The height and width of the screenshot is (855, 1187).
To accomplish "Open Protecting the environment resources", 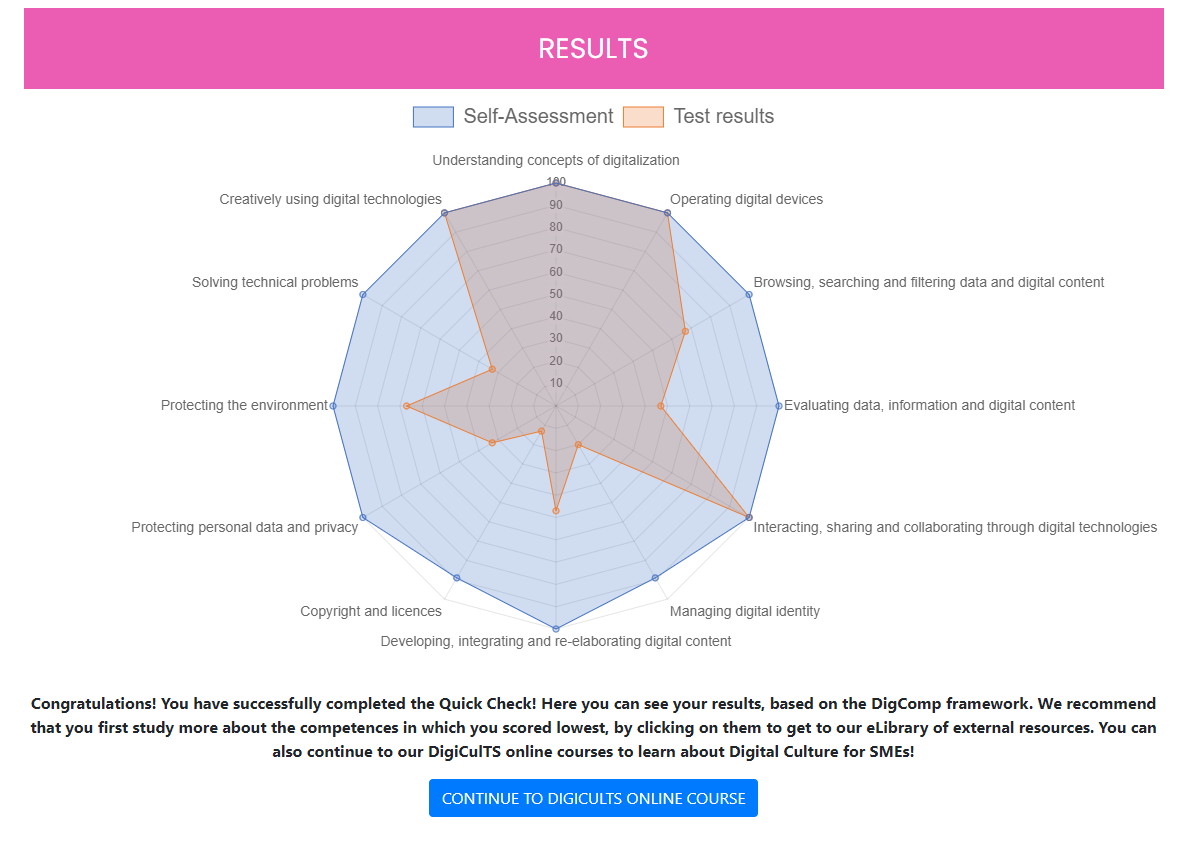I will pyautogui.click(x=245, y=405).
